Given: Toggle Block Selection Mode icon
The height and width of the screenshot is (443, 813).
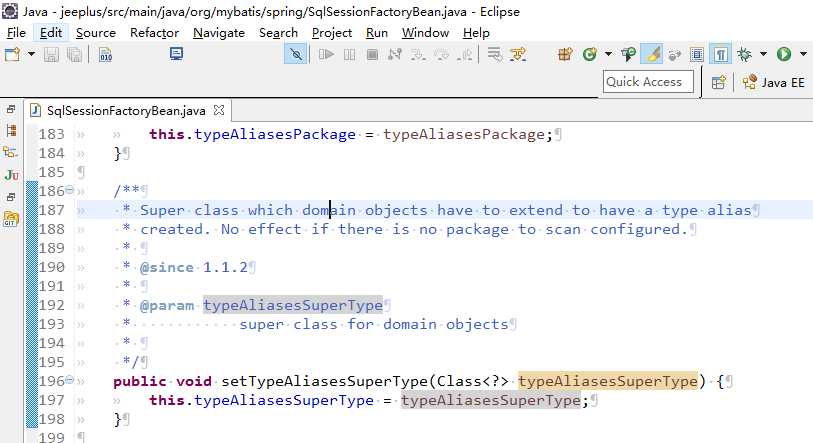Looking at the screenshot, I should point(697,54).
